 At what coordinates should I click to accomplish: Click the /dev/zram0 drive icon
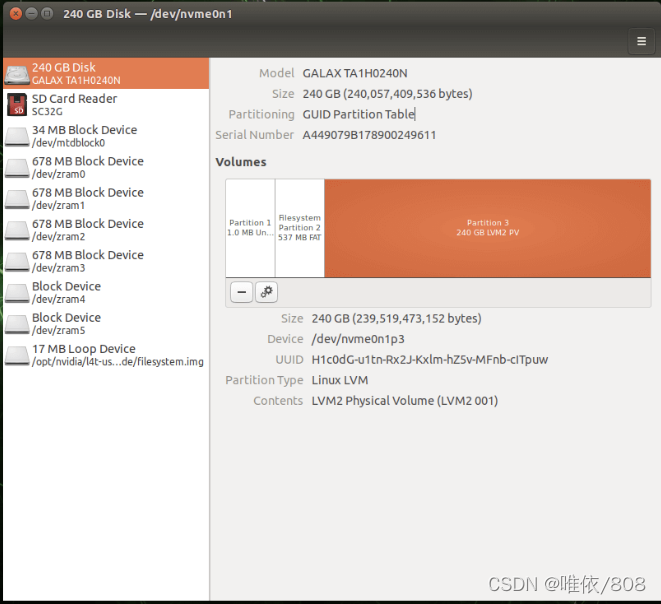click(x=17, y=168)
